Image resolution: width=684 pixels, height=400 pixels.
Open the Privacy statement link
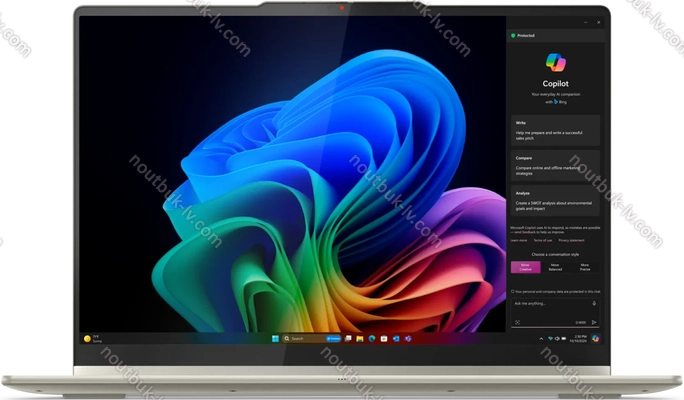(x=572, y=241)
